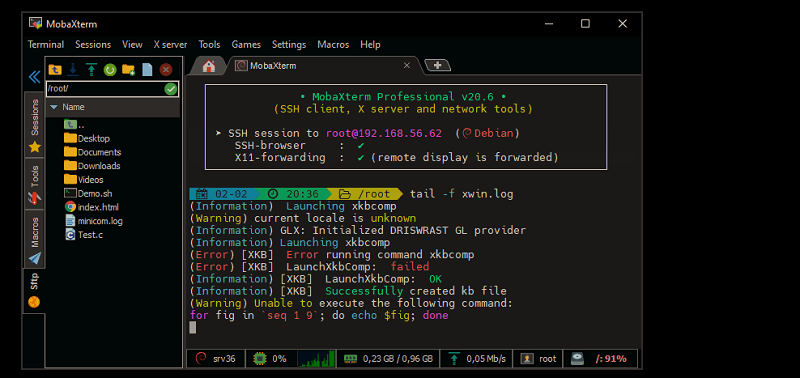Refresh the SFTP folder listing
Image resolution: width=800 pixels, height=378 pixels.
110,70
